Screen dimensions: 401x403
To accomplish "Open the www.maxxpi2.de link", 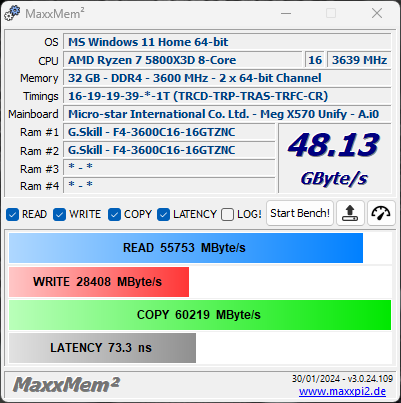I will 342,391.
